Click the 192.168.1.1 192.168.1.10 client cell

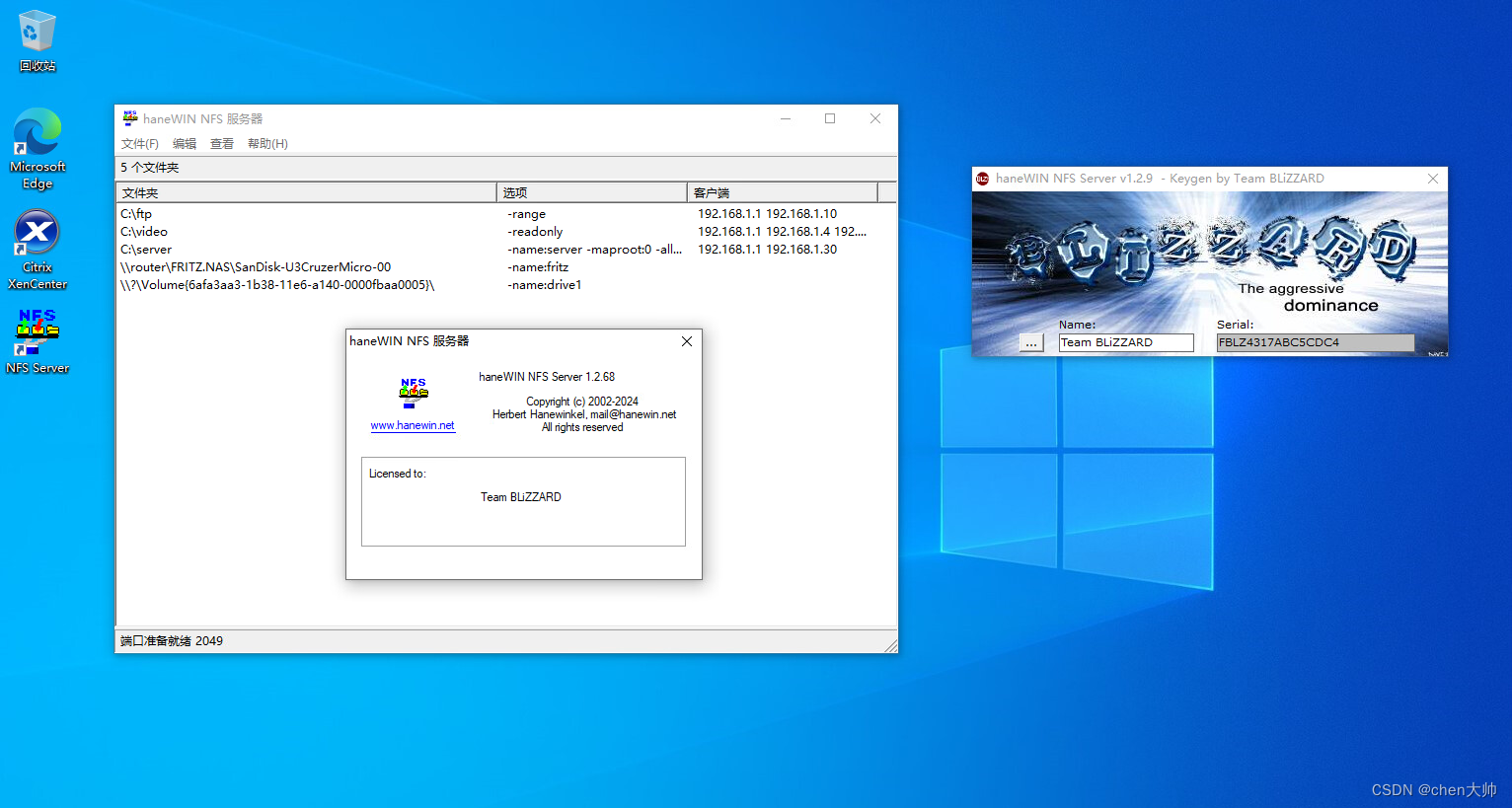[x=767, y=214]
